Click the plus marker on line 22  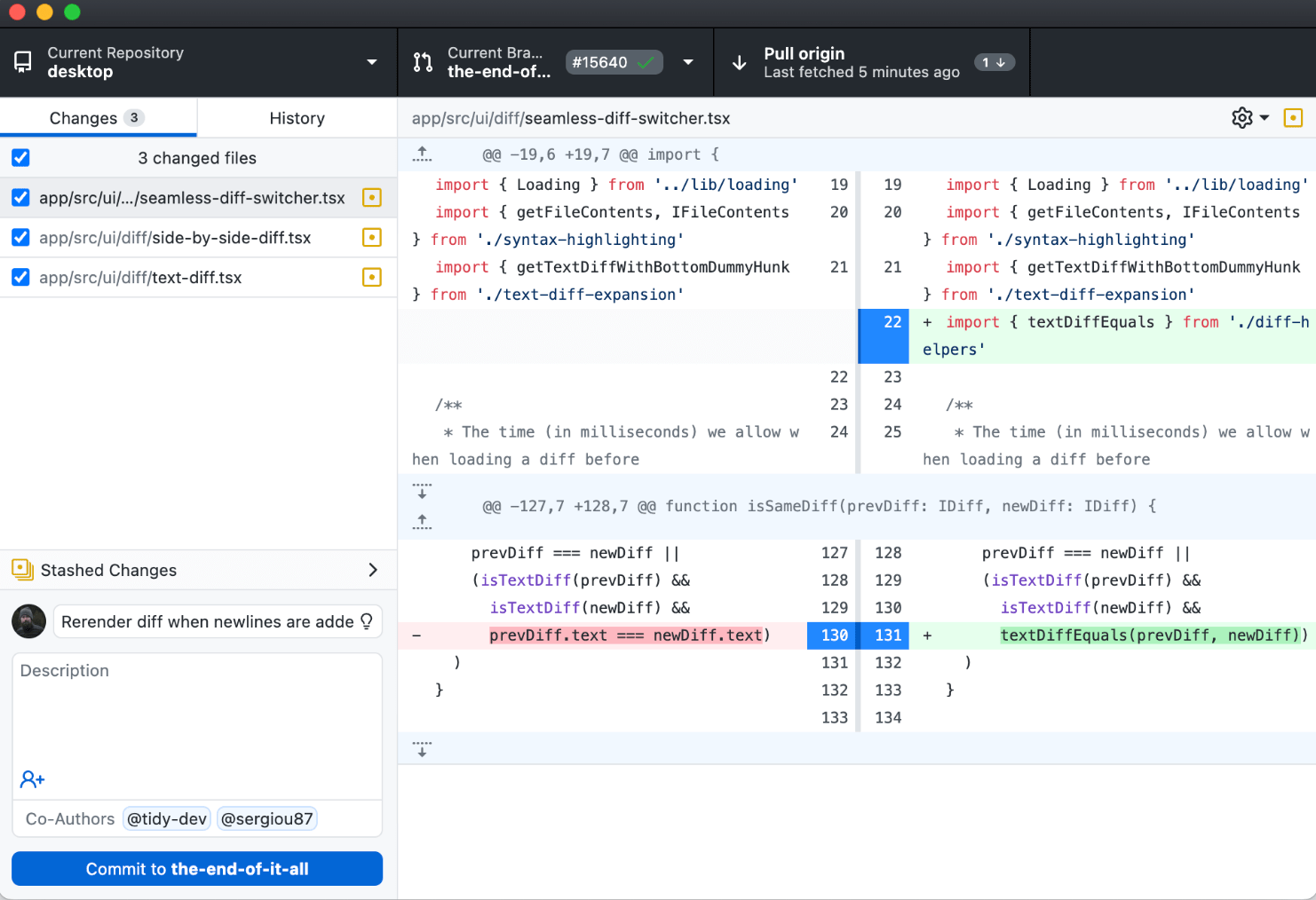pyautogui.click(x=927, y=322)
